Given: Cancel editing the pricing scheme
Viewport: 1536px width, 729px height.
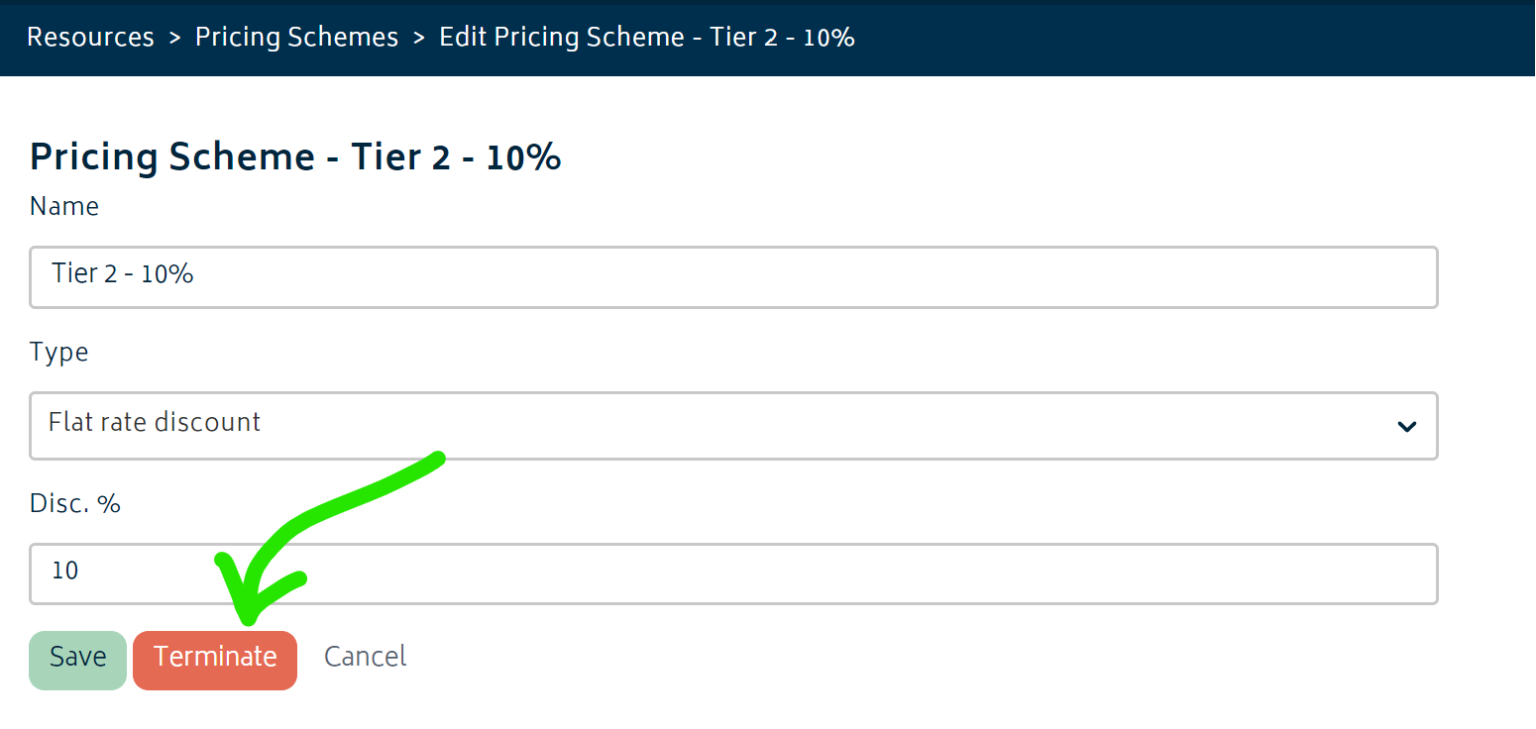Looking at the screenshot, I should [365, 657].
